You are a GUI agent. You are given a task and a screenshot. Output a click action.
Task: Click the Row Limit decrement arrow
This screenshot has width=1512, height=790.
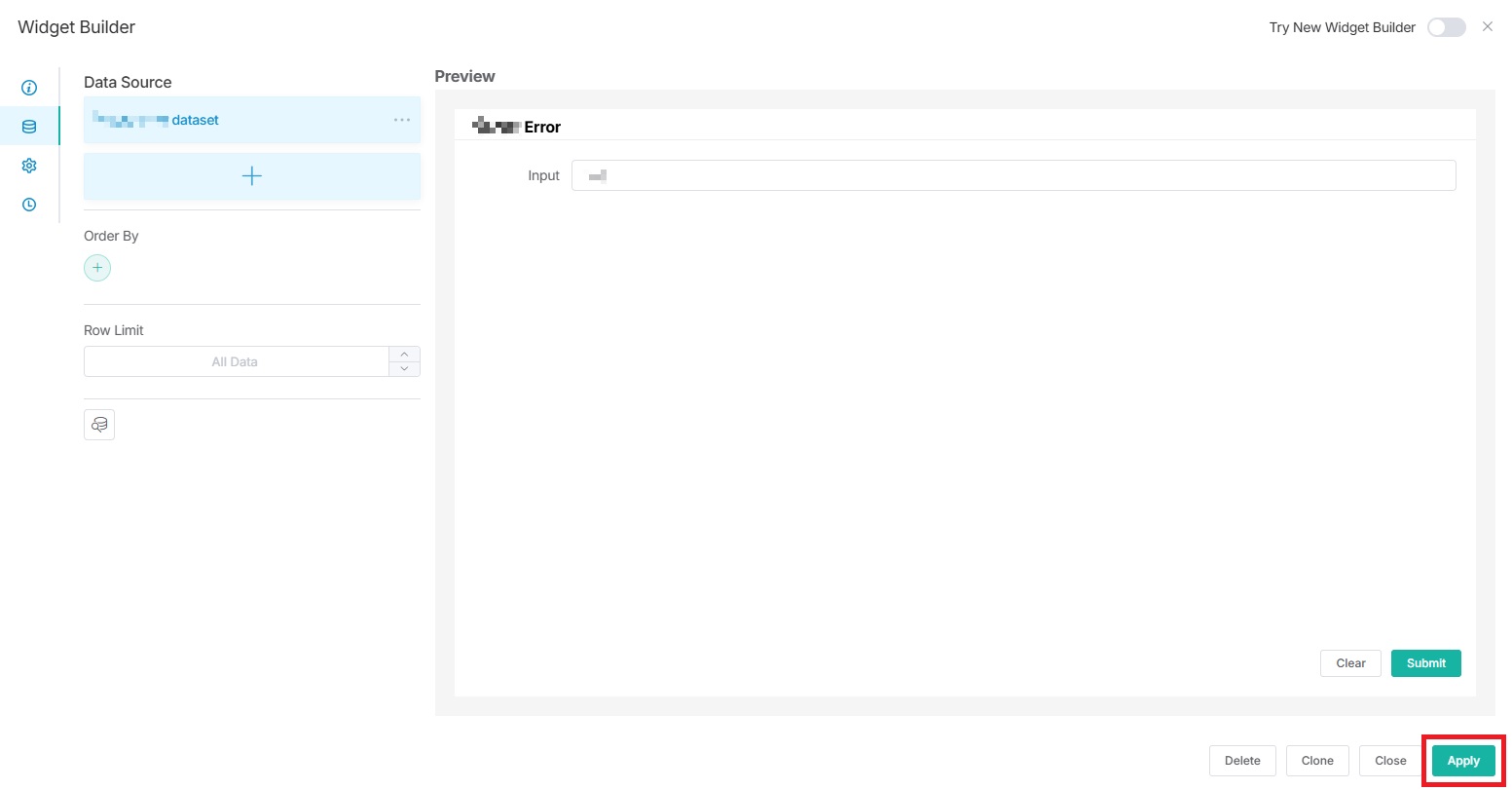pos(404,368)
